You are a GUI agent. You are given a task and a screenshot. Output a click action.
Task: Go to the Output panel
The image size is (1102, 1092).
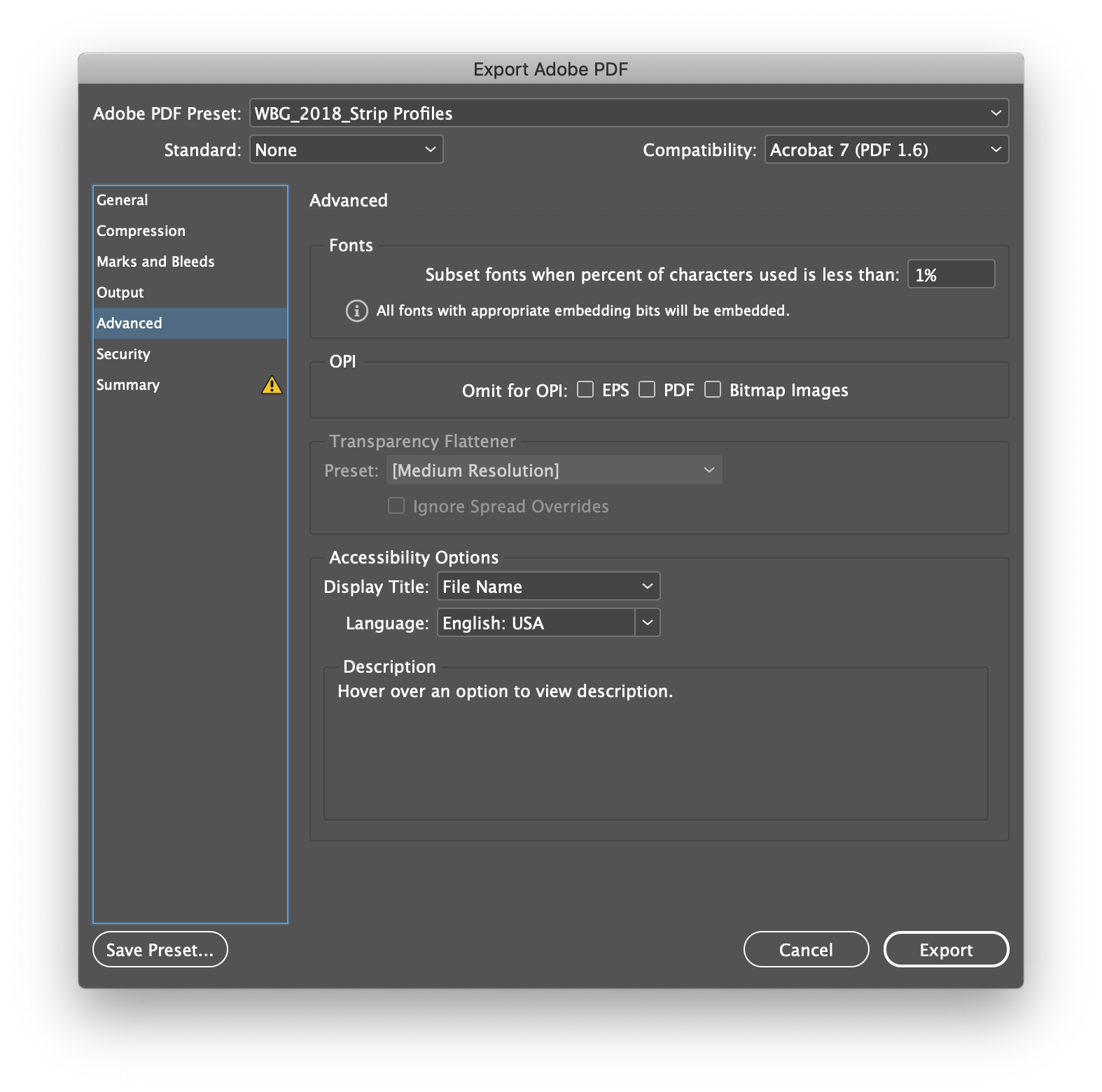[x=190, y=293]
